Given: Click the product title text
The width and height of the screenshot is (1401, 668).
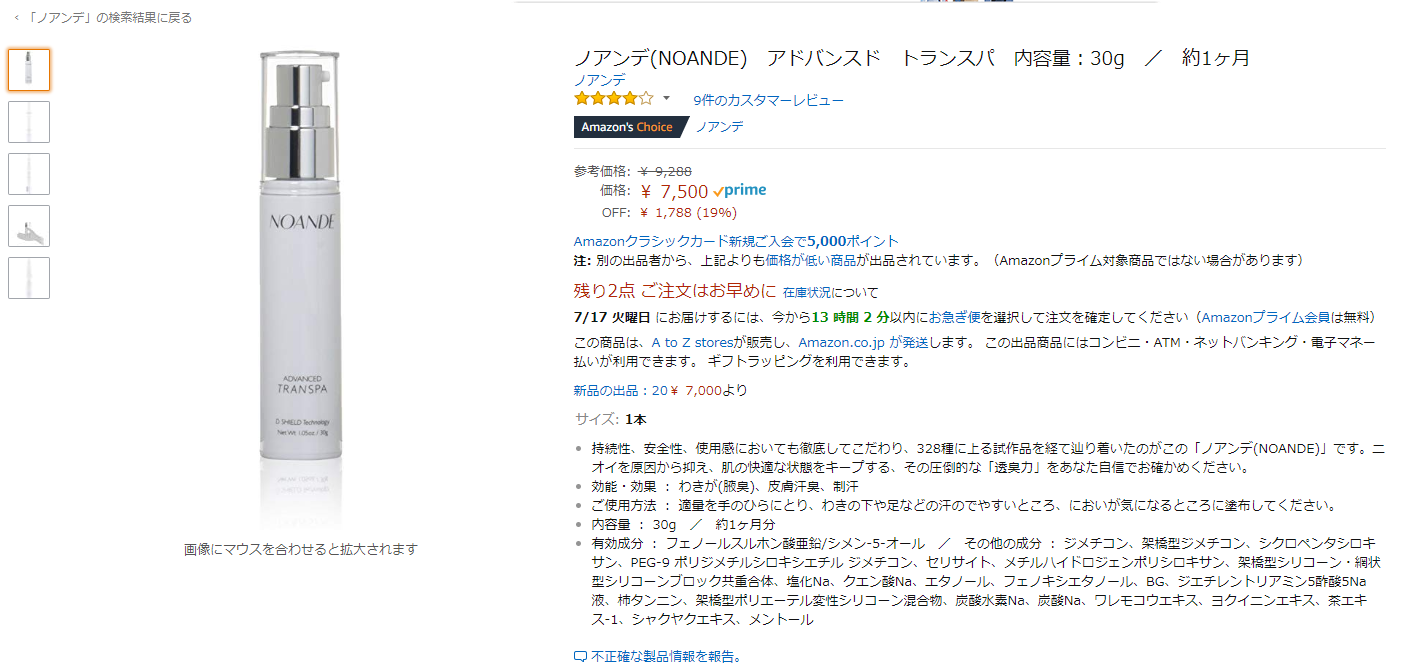Looking at the screenshot, I should pos(911,58).
